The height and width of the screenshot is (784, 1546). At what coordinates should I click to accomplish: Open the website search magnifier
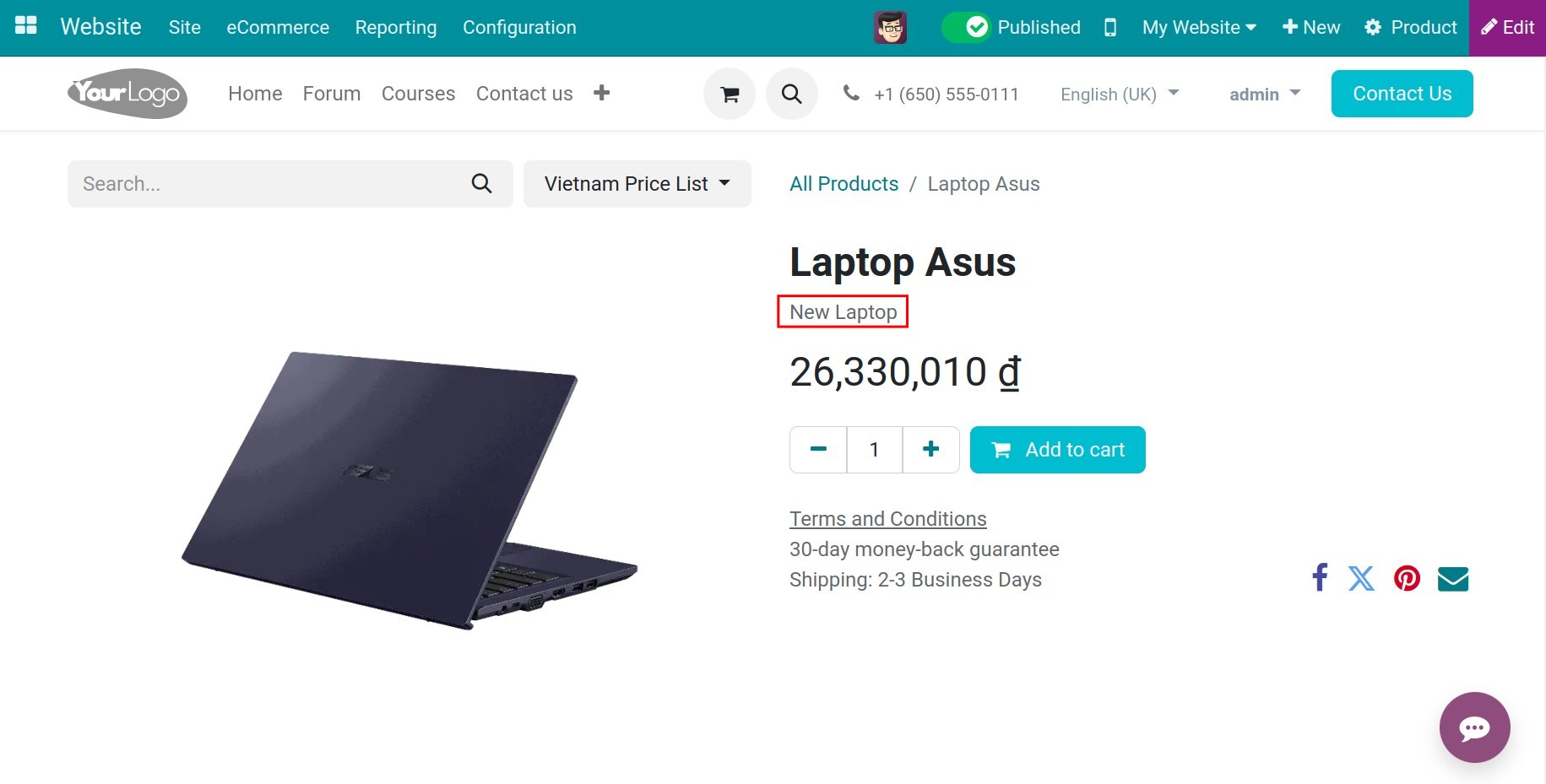click(x=791, y=93)
